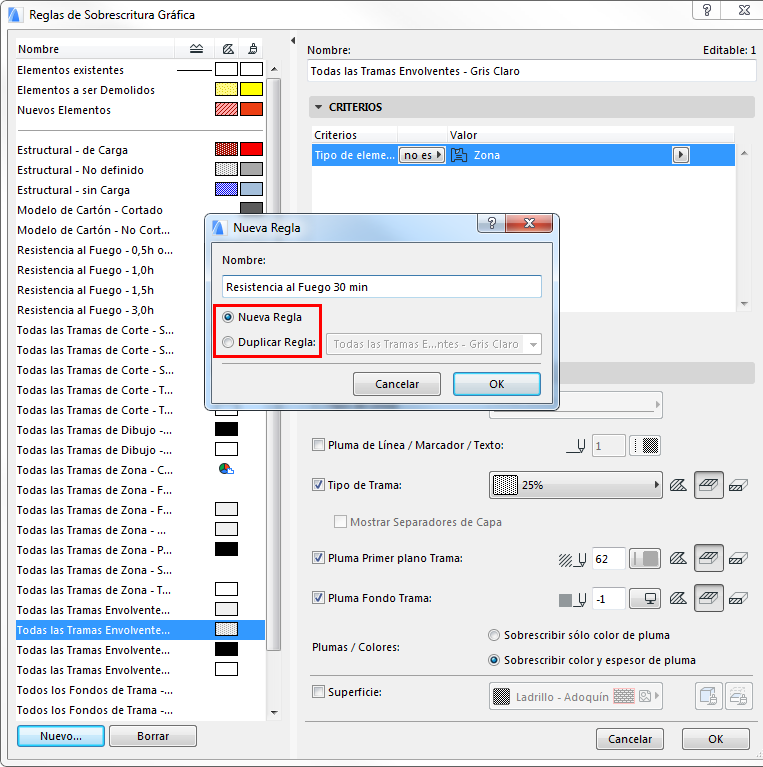Click the Borrar button
Viewport: 763px width, 767px height.
coord(153,736)
